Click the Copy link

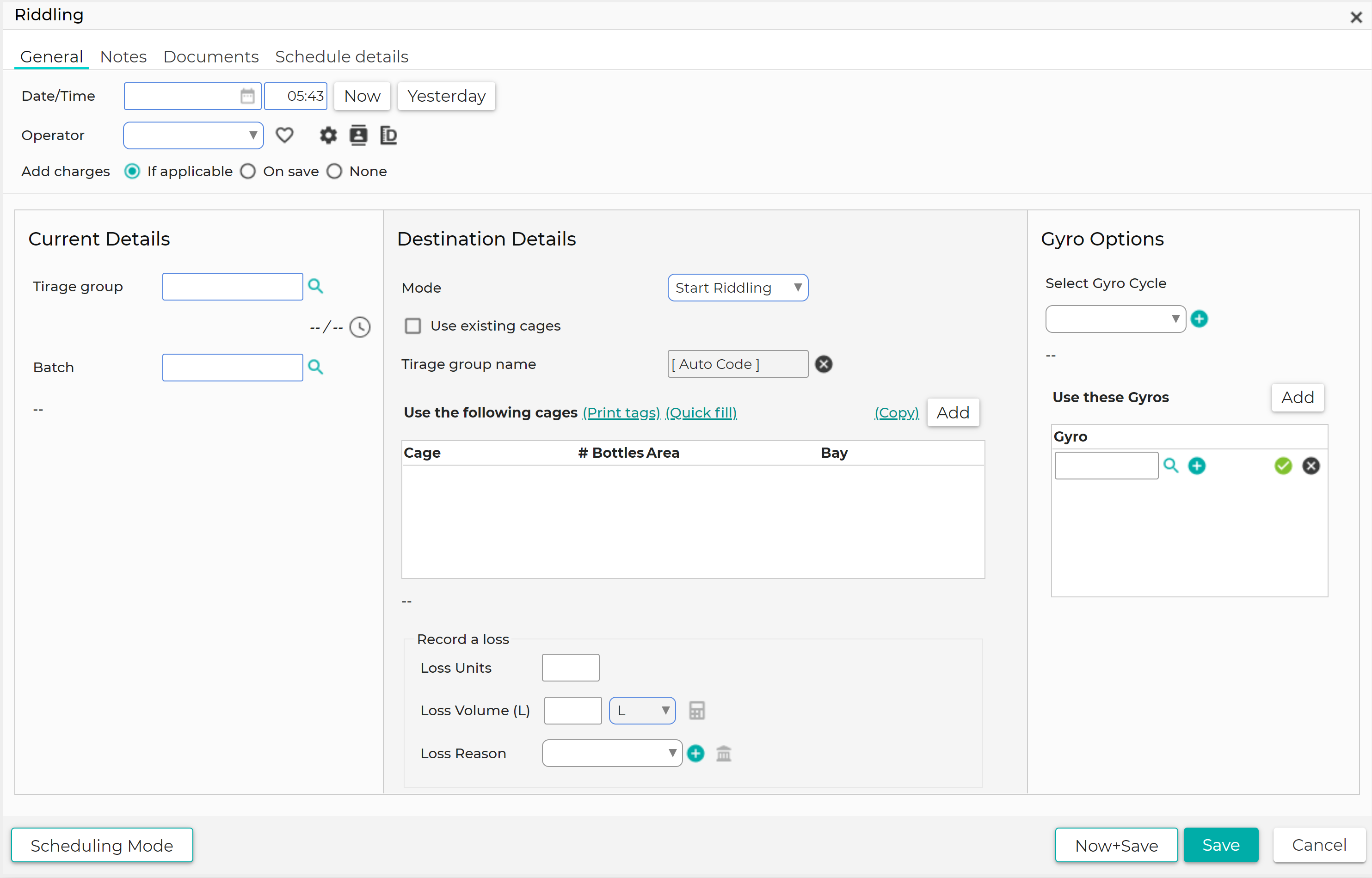tap(897, 412)
